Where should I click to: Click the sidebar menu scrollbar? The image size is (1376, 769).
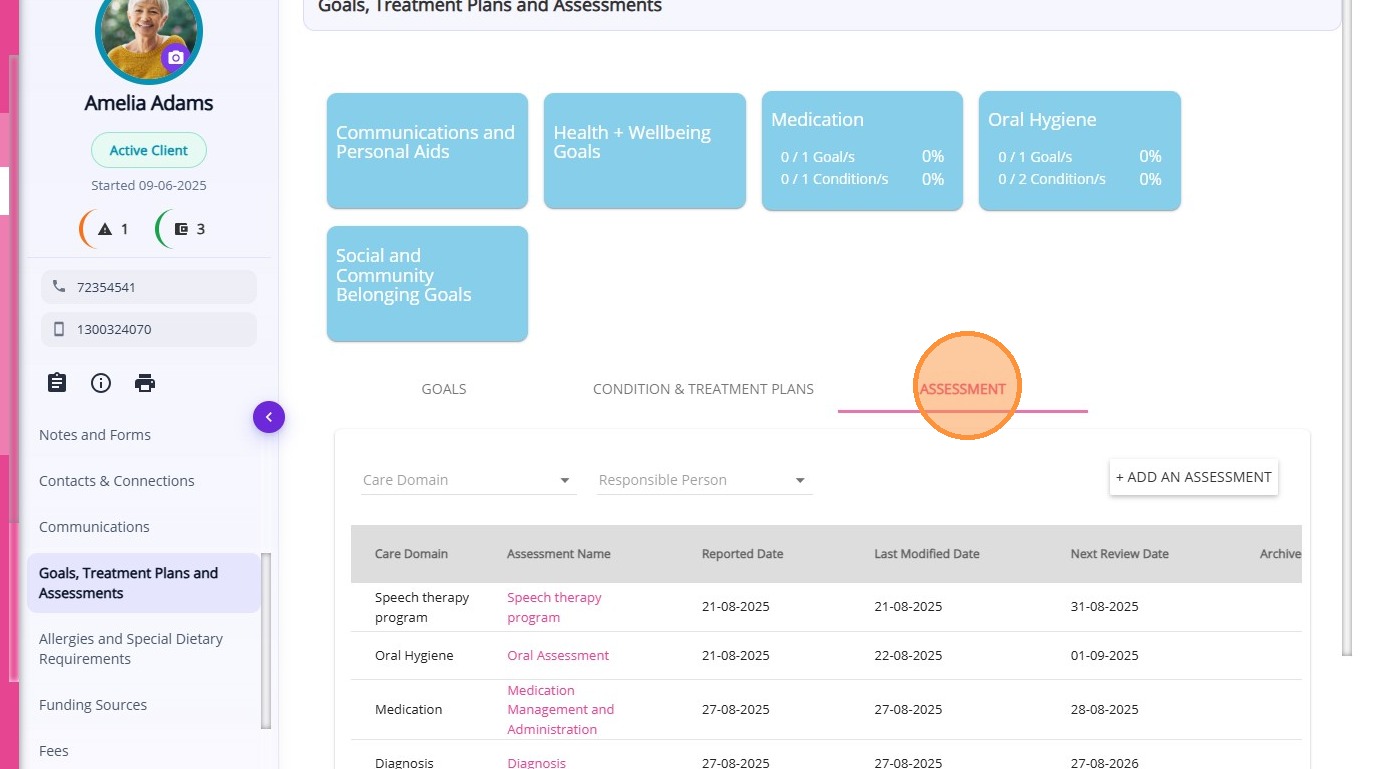point(265,640)
